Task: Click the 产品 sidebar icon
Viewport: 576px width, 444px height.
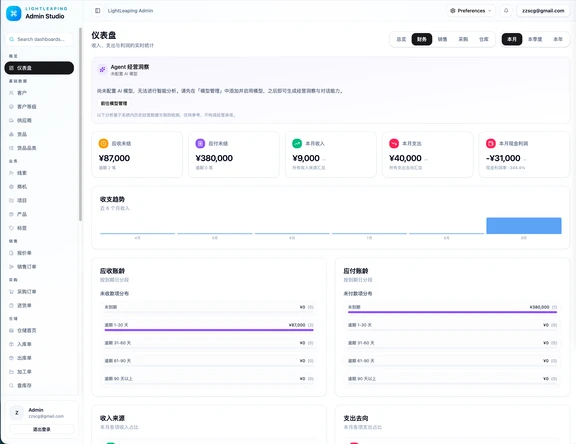Action: pos(11,214)
